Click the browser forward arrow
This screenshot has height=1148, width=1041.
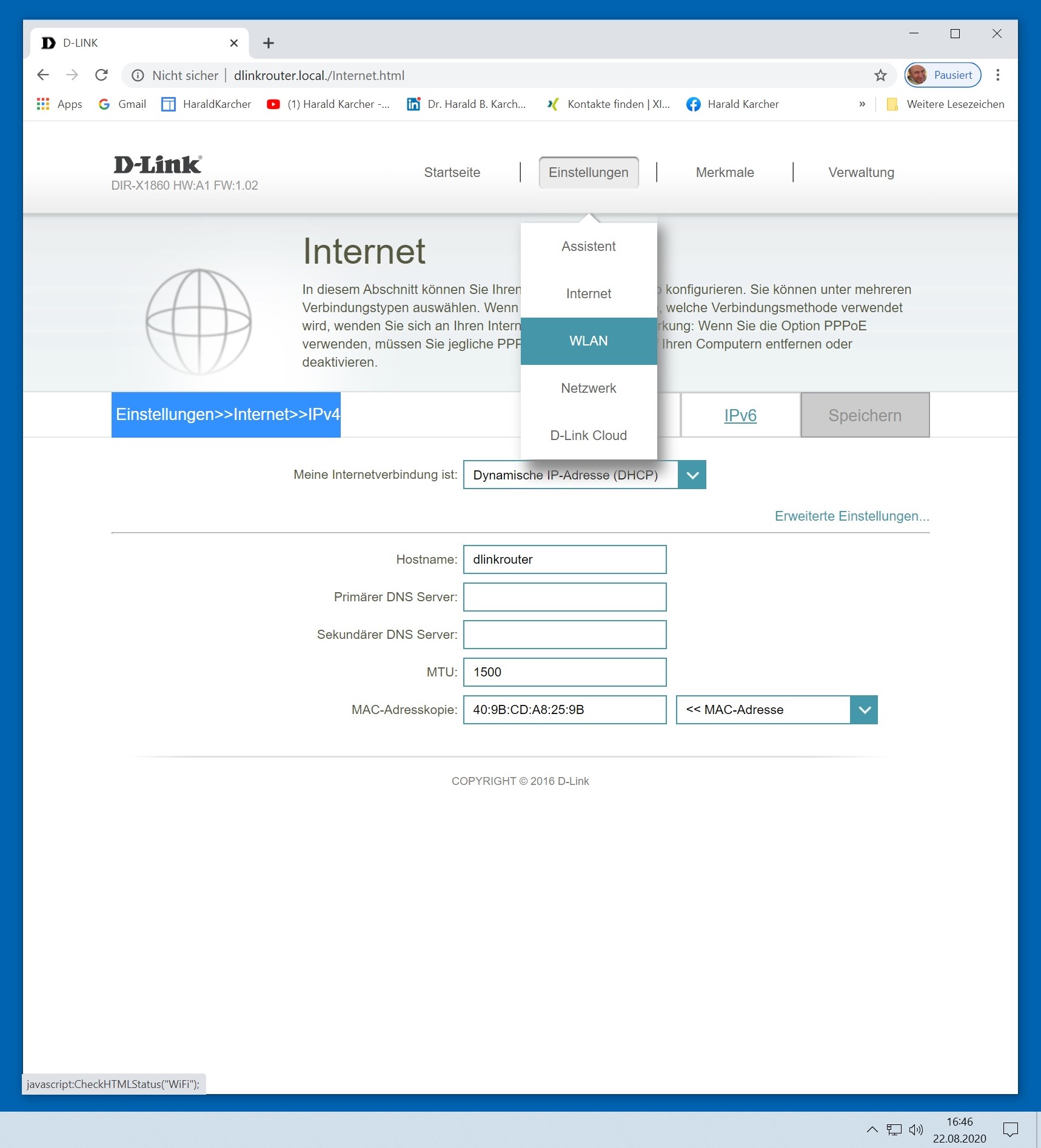click(x=72, y=75)
